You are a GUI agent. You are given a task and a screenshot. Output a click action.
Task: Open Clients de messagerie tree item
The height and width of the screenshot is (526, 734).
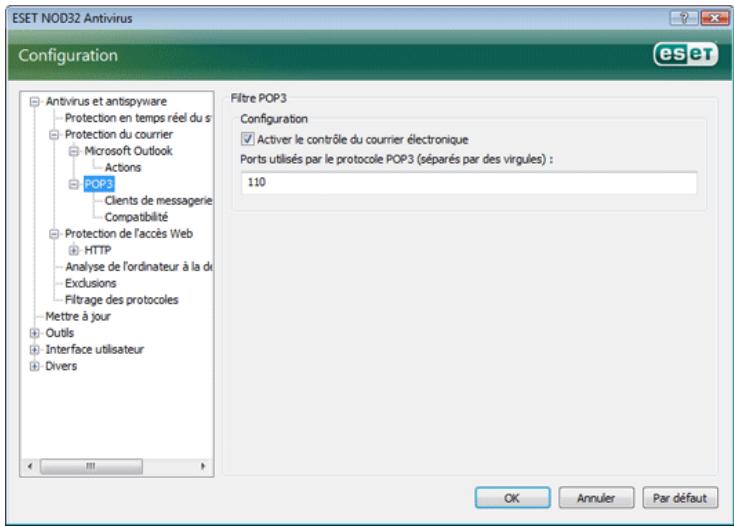[158, 201]
